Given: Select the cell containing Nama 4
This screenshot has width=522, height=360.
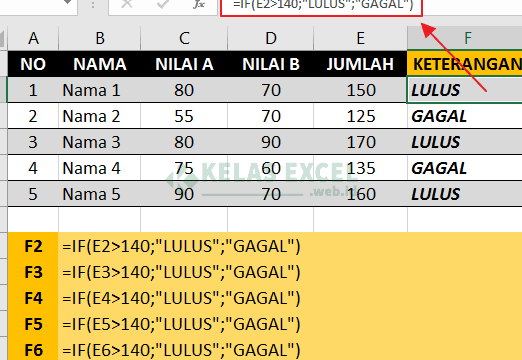Looking at the screenshot, I should 100,168.
